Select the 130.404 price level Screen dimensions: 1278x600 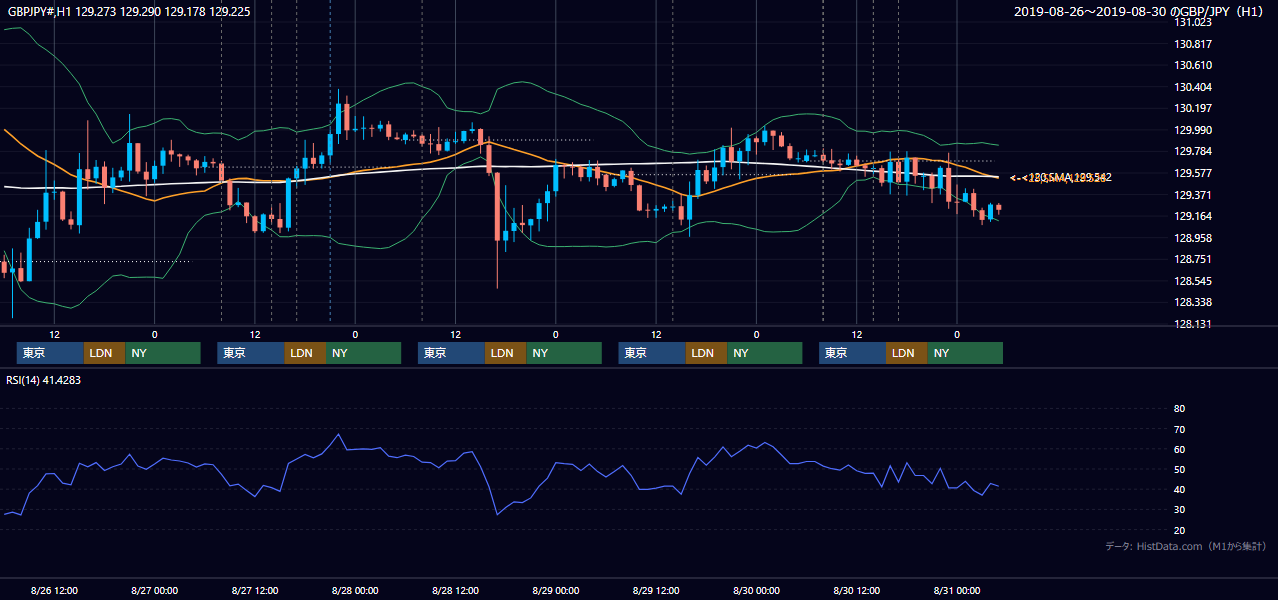(x=1195, y=87)
